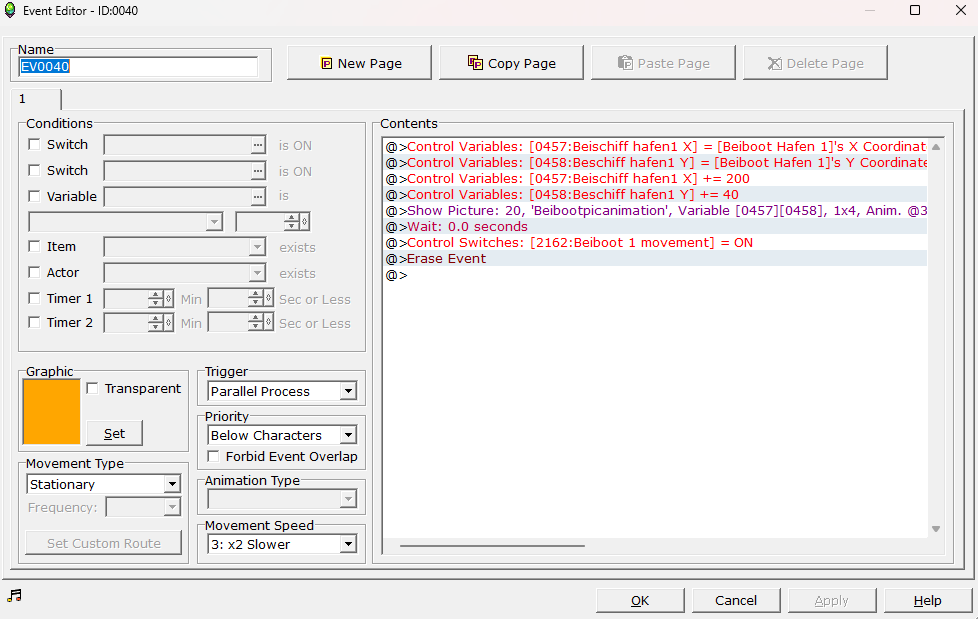Click the Copy Page button
Image resolution: width=978 pixels, height=619 pixels.
point(511,63)
